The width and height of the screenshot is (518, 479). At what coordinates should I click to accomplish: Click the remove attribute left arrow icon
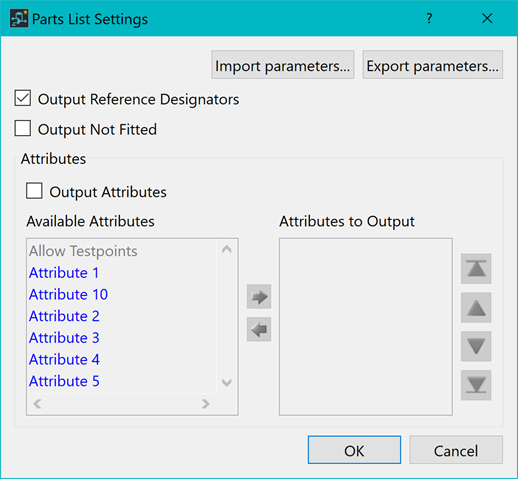[259, 329]
